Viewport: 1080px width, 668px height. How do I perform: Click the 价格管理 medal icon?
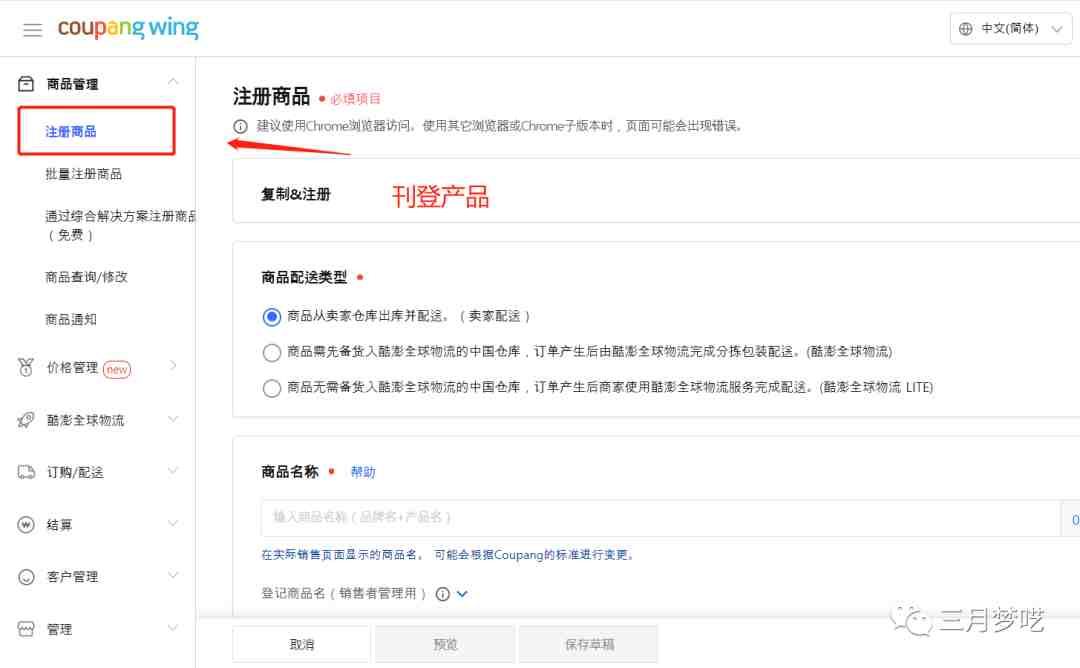pyautogui.click(x=26, y=368)
